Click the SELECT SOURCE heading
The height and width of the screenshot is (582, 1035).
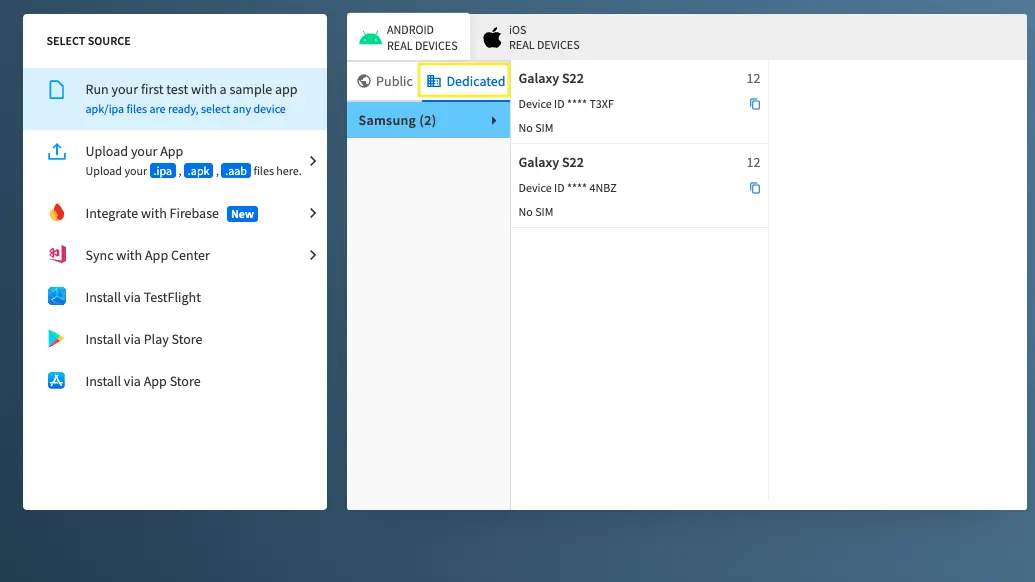click(x=88, y=41)
